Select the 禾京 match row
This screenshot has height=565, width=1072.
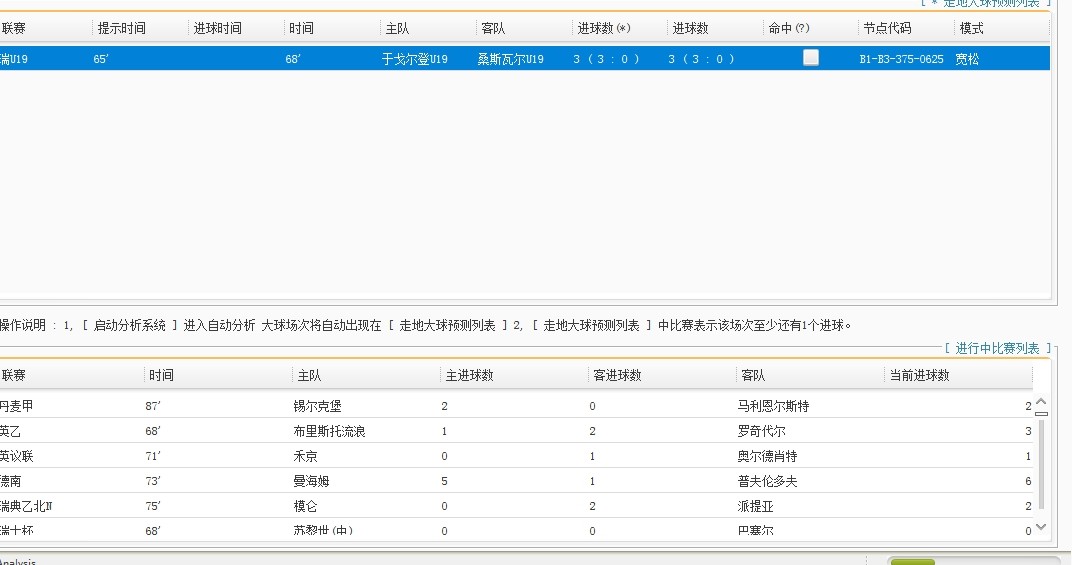516,456
